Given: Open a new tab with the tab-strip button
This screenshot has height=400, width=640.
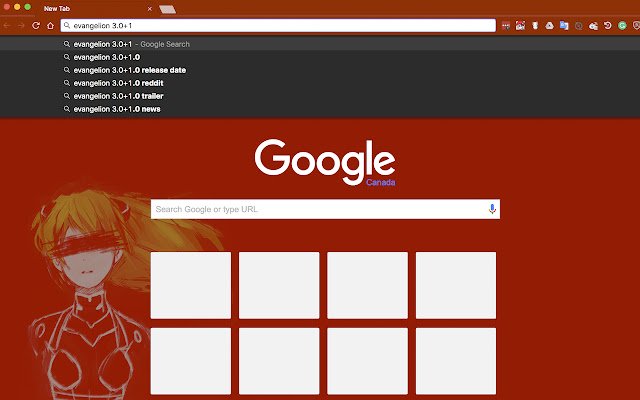Looking at the screenshot, I should pos(167,9).
